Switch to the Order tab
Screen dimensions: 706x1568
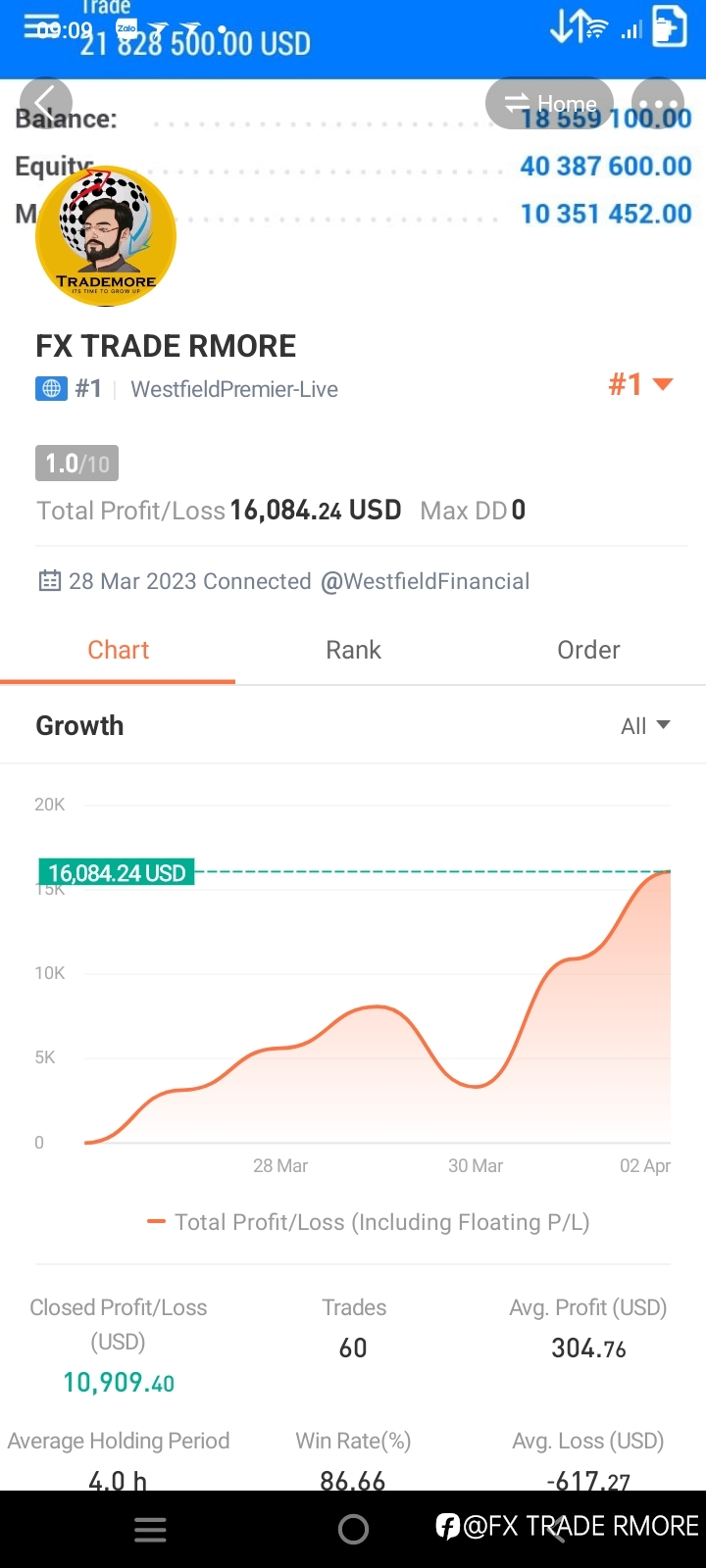point(588,651)
